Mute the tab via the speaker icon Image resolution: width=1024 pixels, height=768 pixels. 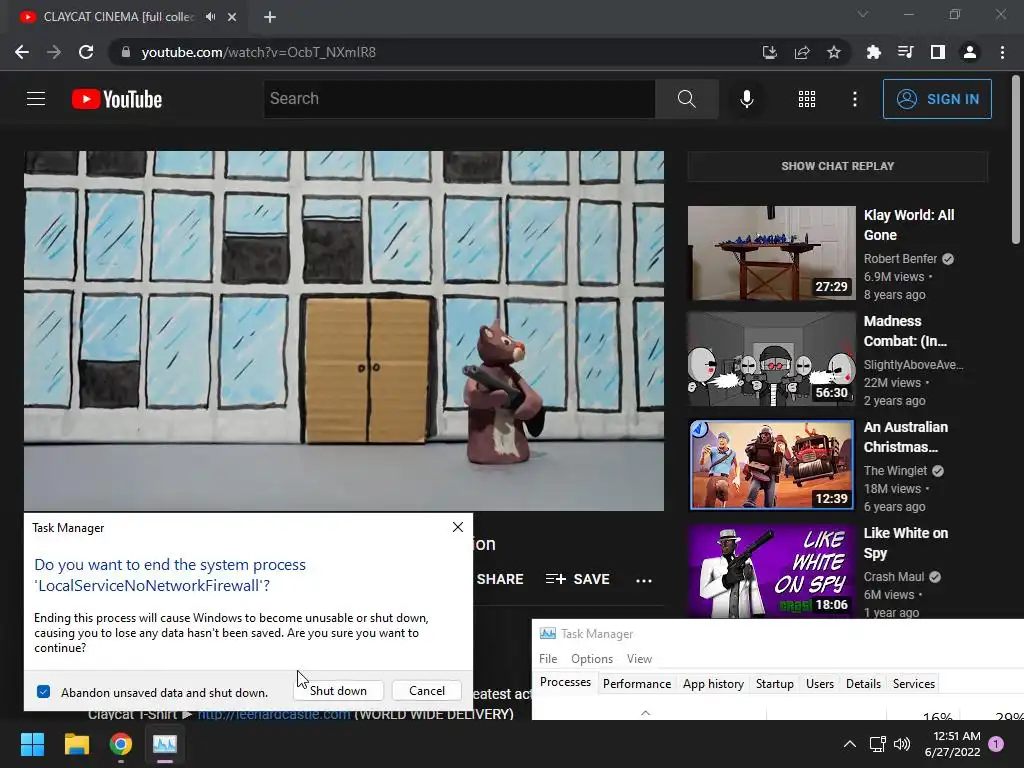click(210, 17)
